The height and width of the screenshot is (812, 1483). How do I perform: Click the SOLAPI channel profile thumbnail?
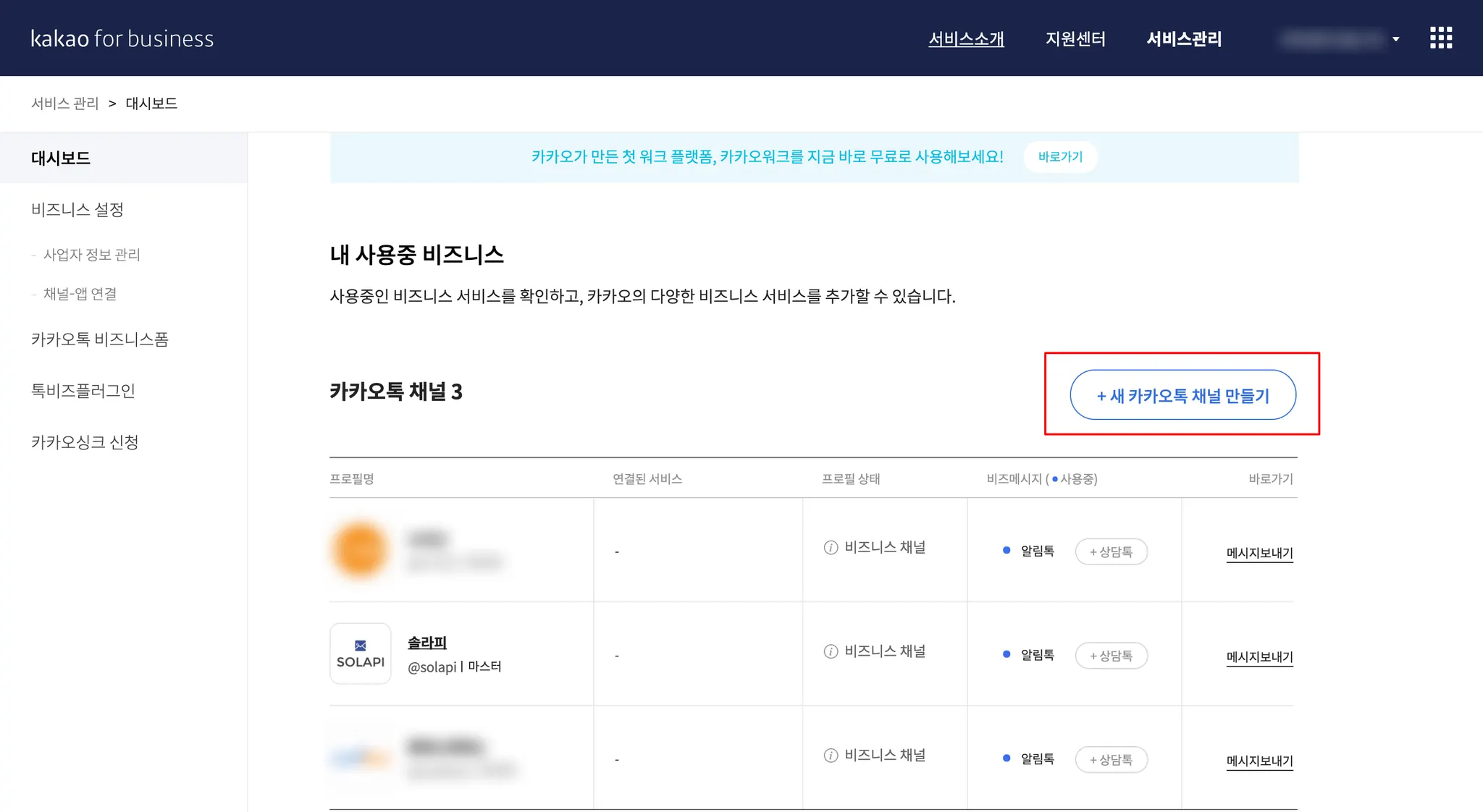(x=360, y=654)
